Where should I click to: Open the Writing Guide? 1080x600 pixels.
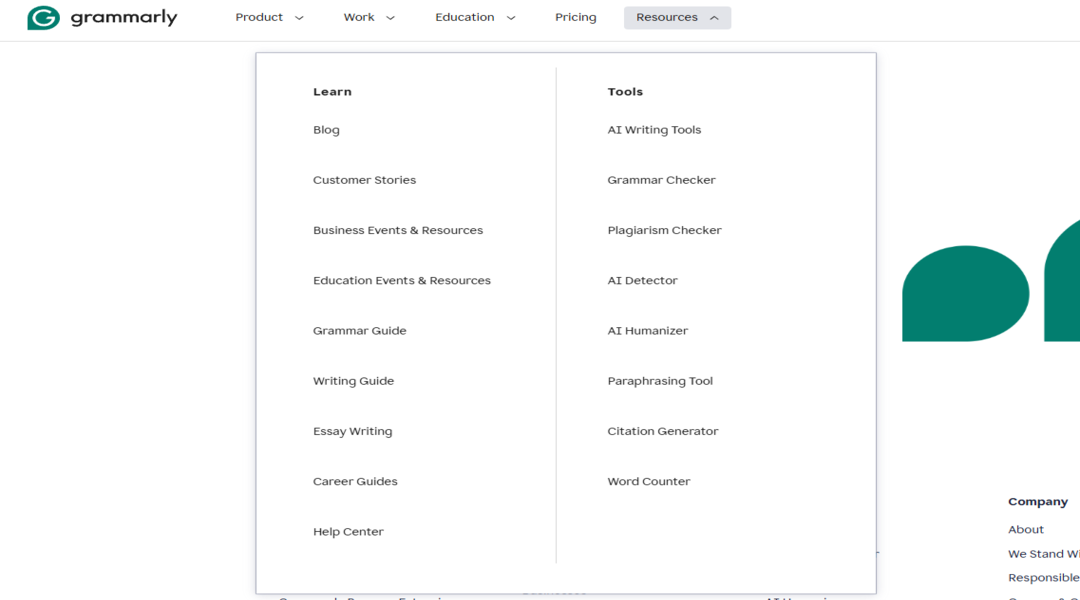[353, 381]
